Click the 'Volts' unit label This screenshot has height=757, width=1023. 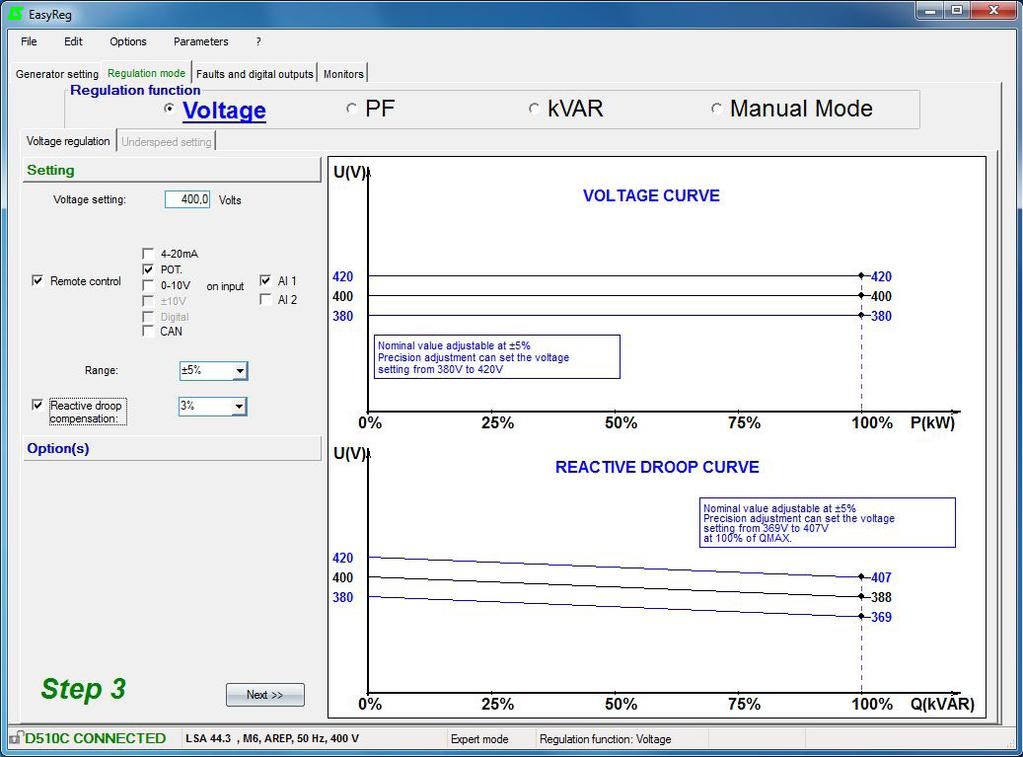[230, 200]
